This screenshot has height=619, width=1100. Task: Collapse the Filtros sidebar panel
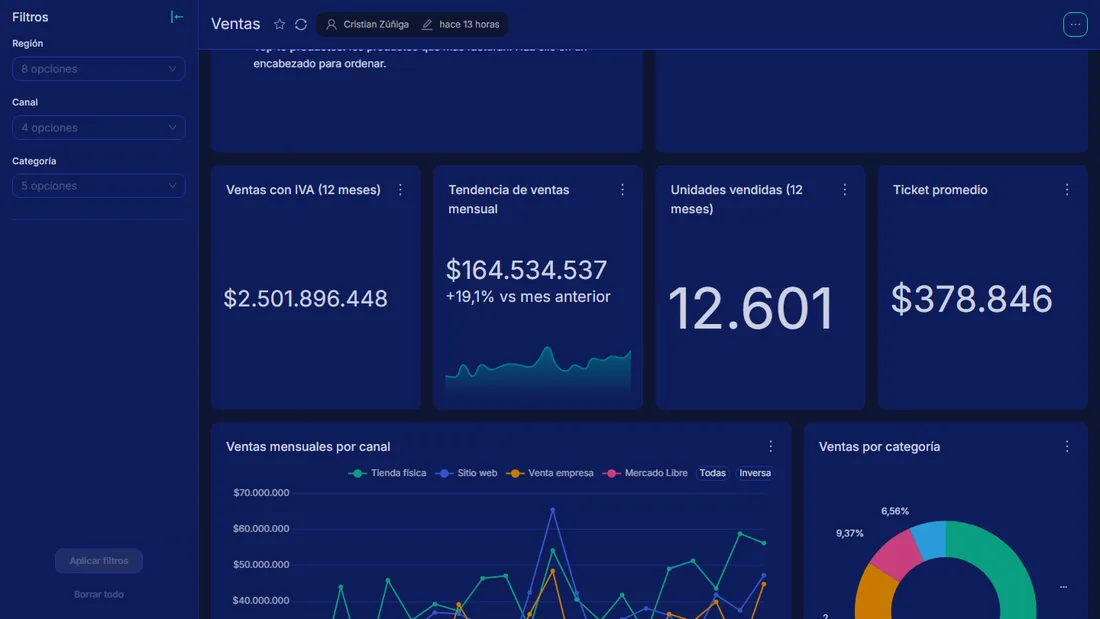[x=177, y=17]
